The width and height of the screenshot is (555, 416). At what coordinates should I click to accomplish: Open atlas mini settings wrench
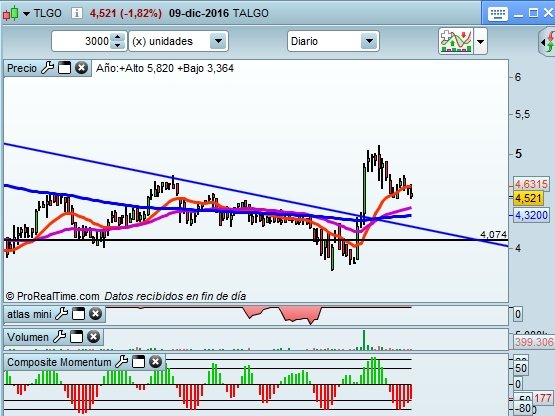62,314
